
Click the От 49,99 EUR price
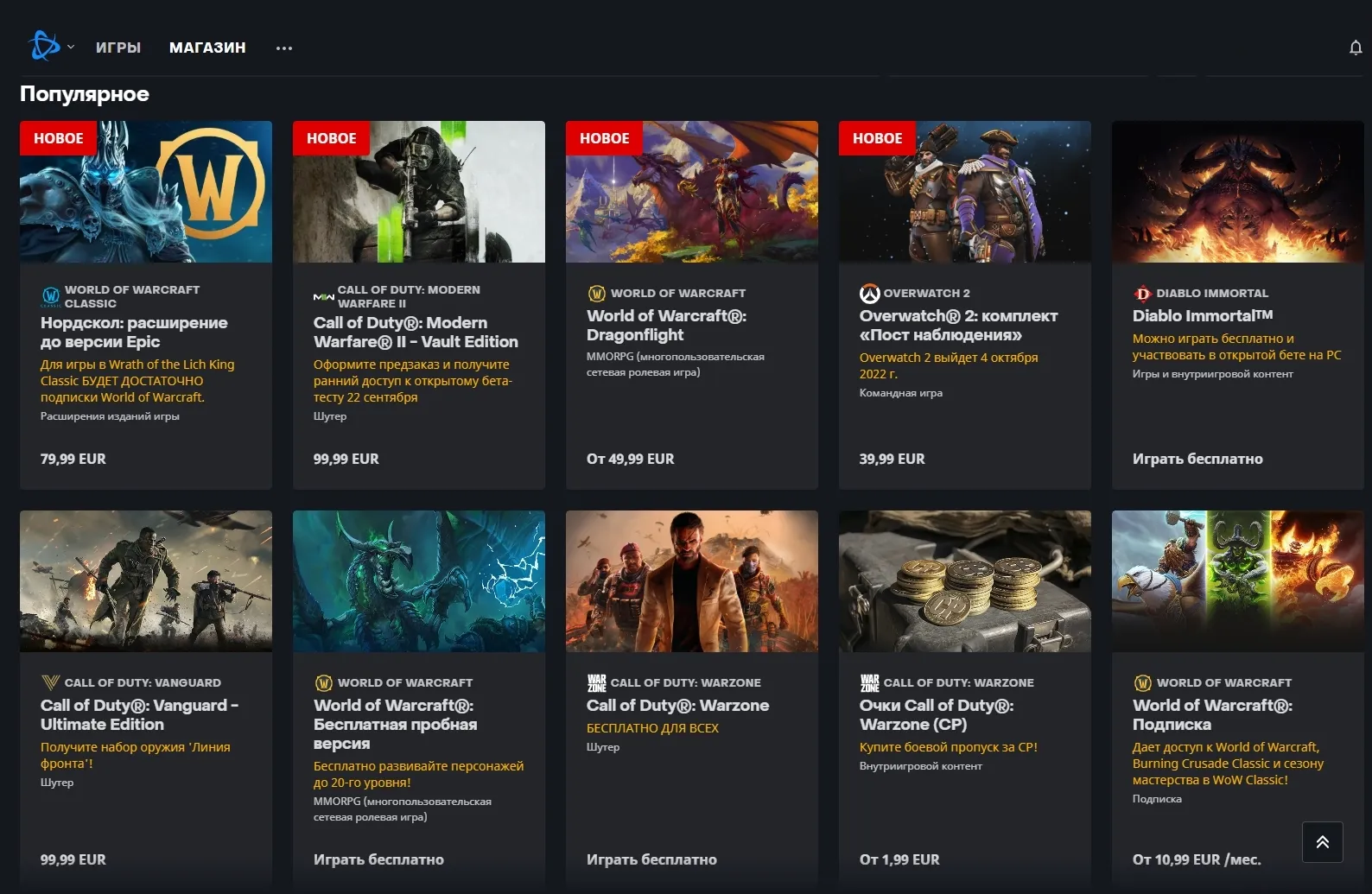[631, 460]
